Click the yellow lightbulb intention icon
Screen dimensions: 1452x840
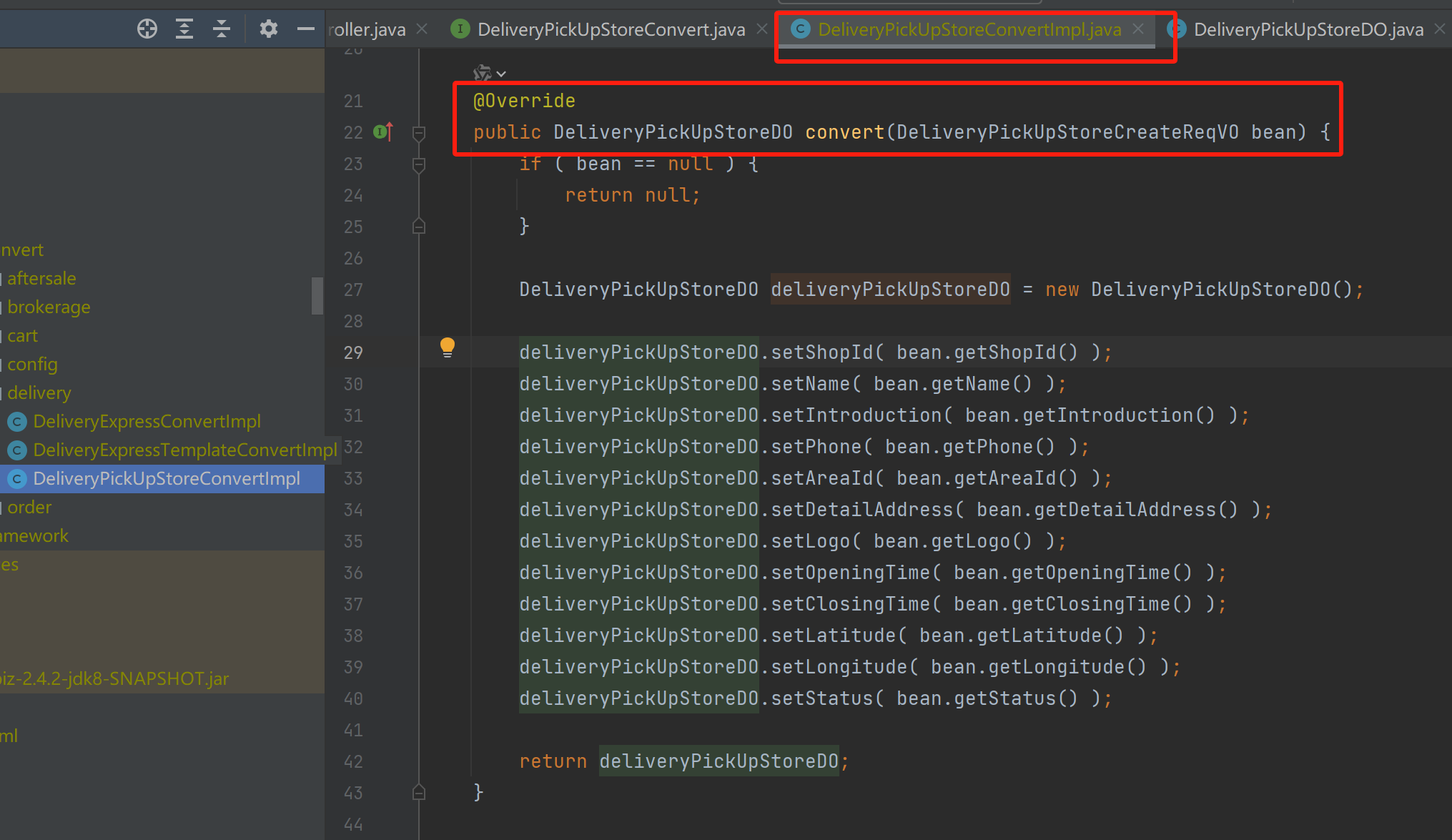[x=448, y=347]
